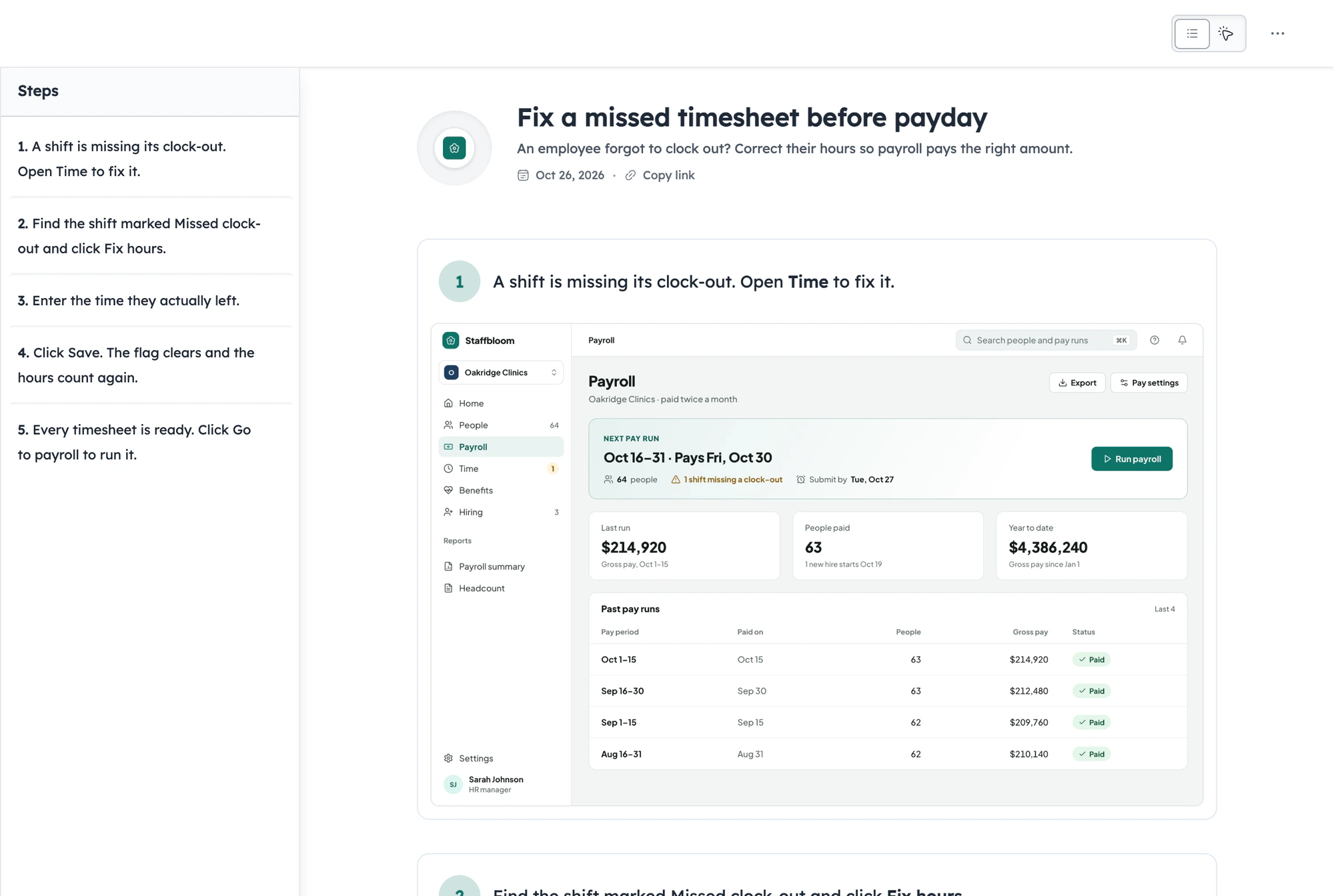The width and height of the screenshot is (1334, 896).
Task: Switch to the interactive click view toggle
Action: pyautogui.click(x=1226, y=33)
